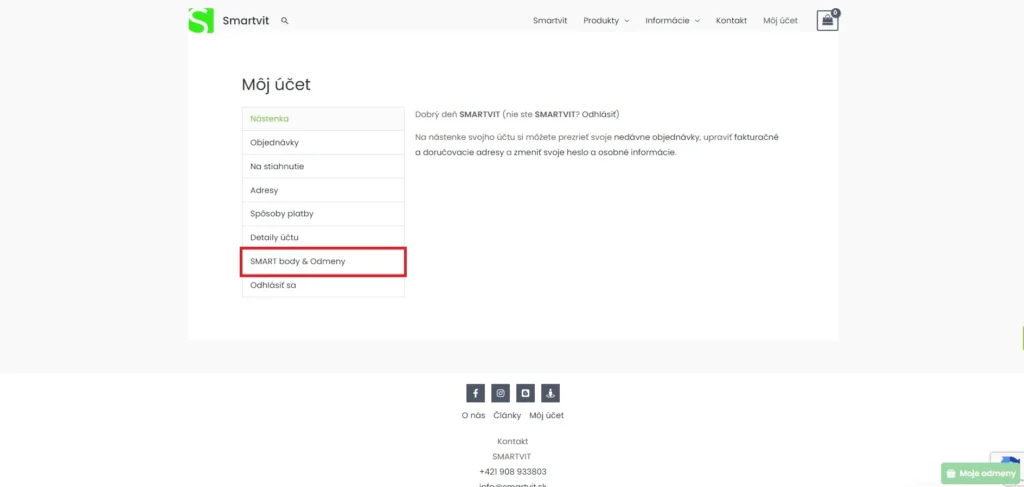This screenshot has height=487, width=1024.
Task: Open the search magnifier icon
Action: [285, 20]
